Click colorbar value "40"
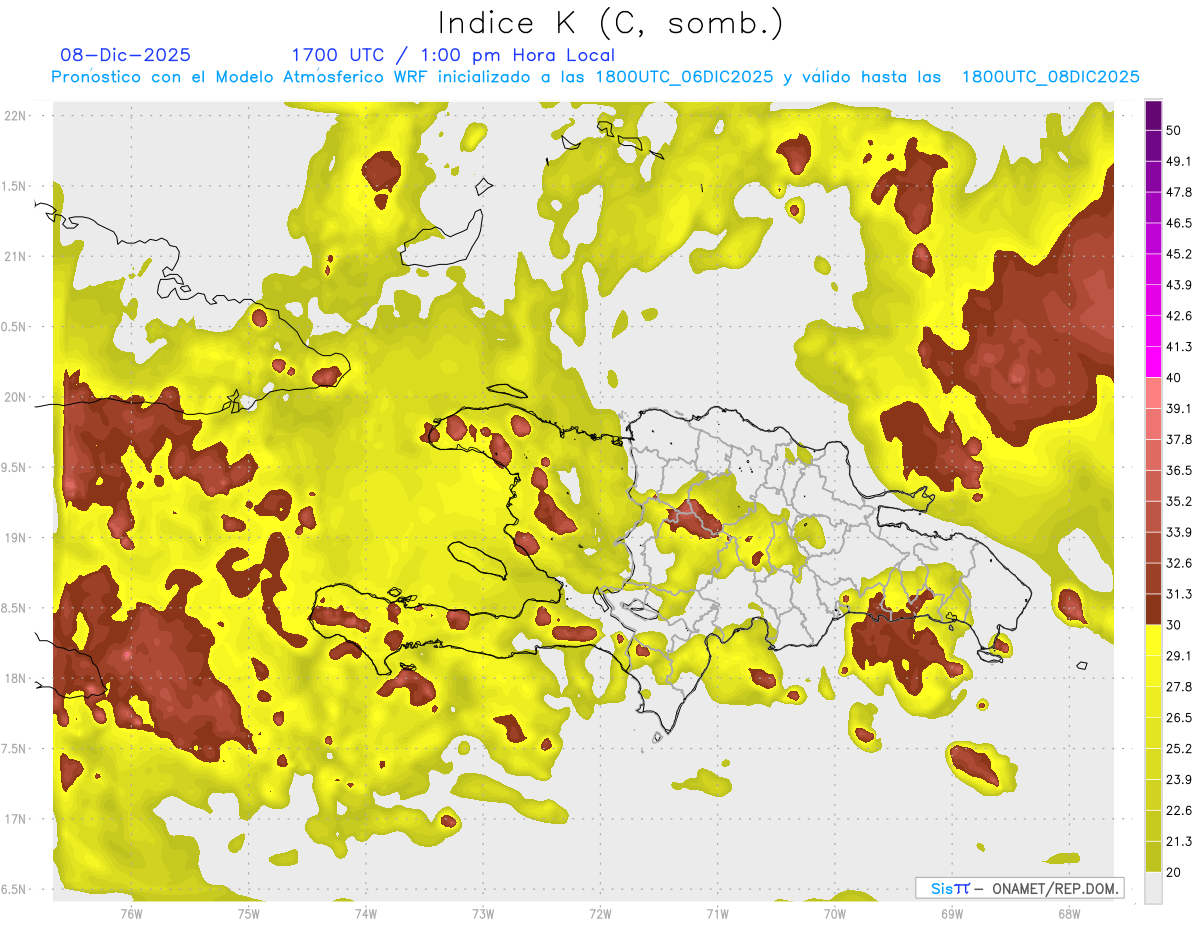The image size is (1200, 927). [x=1174, y=378]
